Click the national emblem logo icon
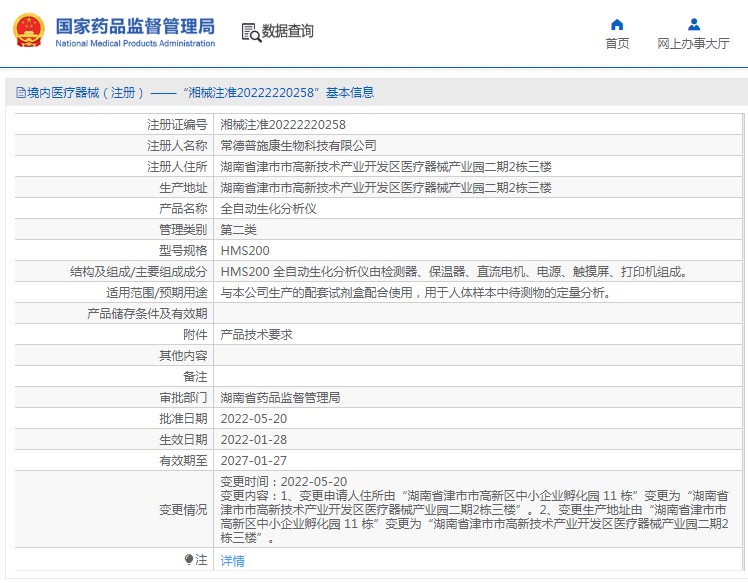748x583 pixels. (x=28, y=31)
